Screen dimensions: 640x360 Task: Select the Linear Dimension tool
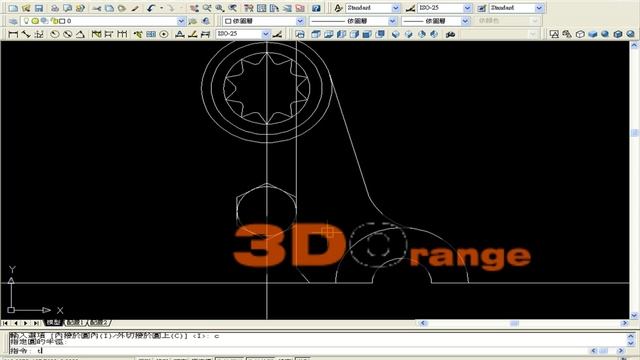[13, 34]
